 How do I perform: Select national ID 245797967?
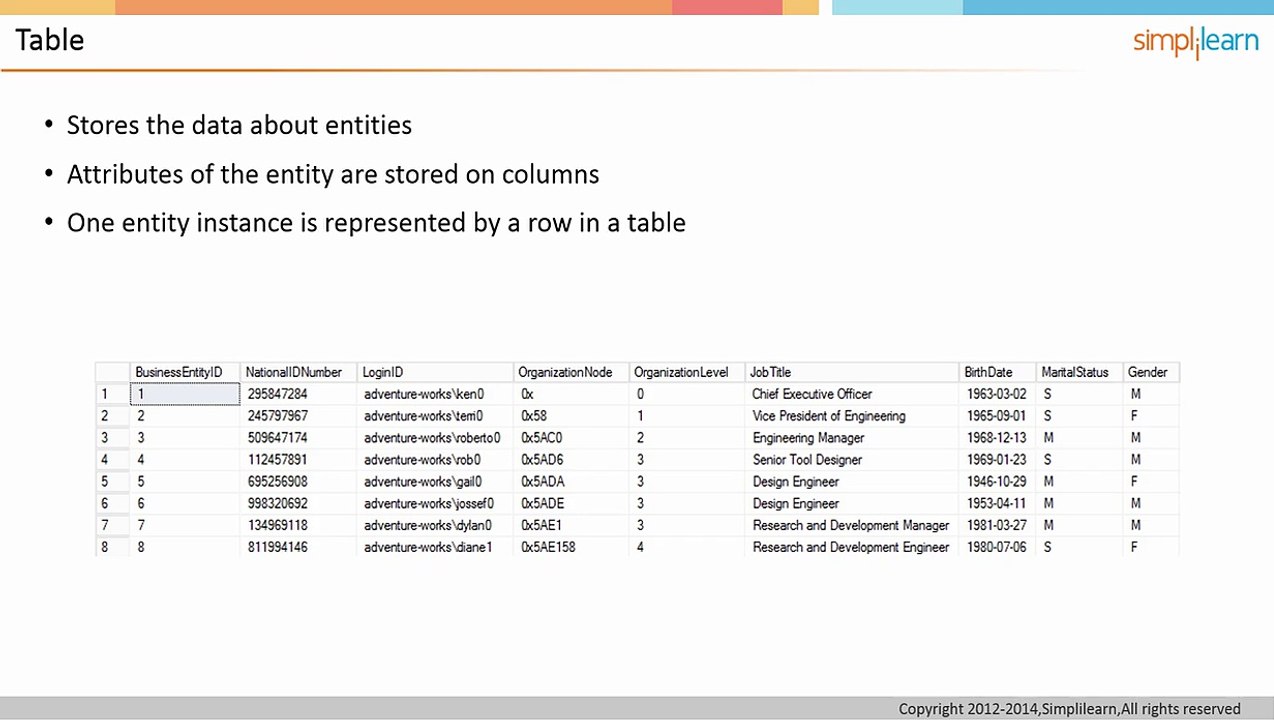[278, 416]
